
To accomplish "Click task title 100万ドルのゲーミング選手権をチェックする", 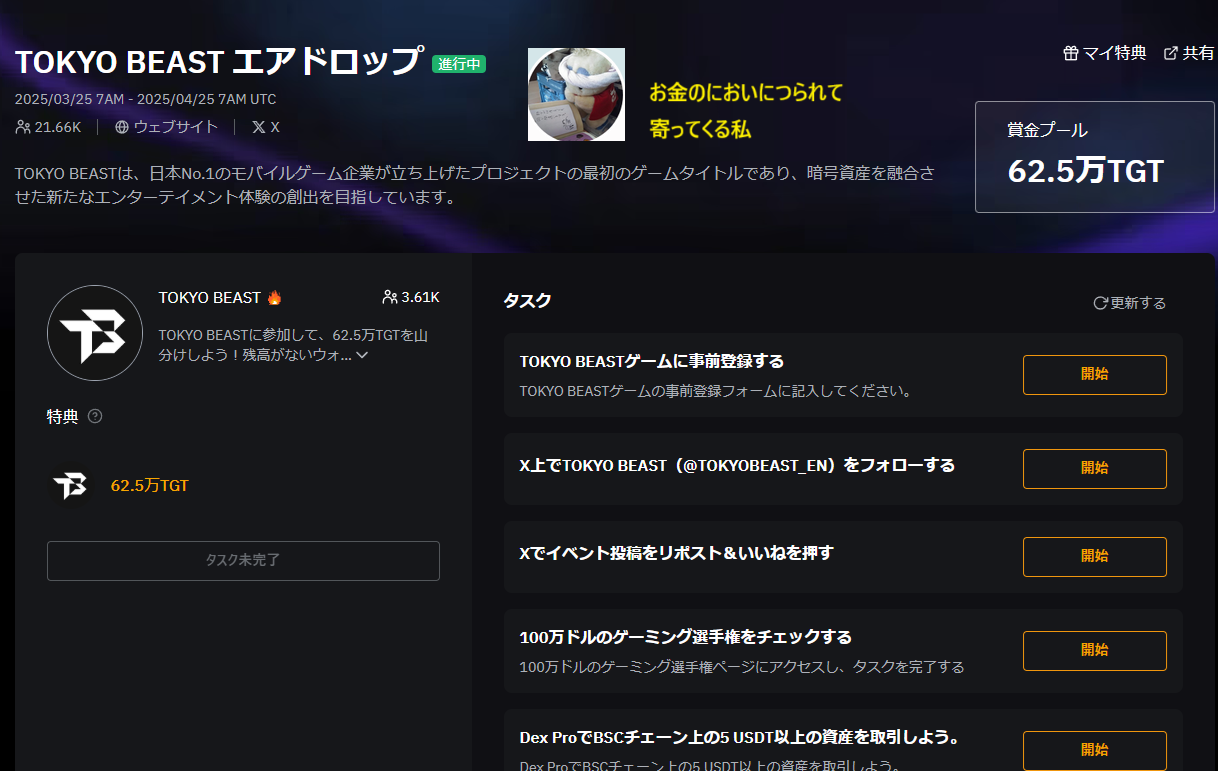I will [x=686, y=637].
